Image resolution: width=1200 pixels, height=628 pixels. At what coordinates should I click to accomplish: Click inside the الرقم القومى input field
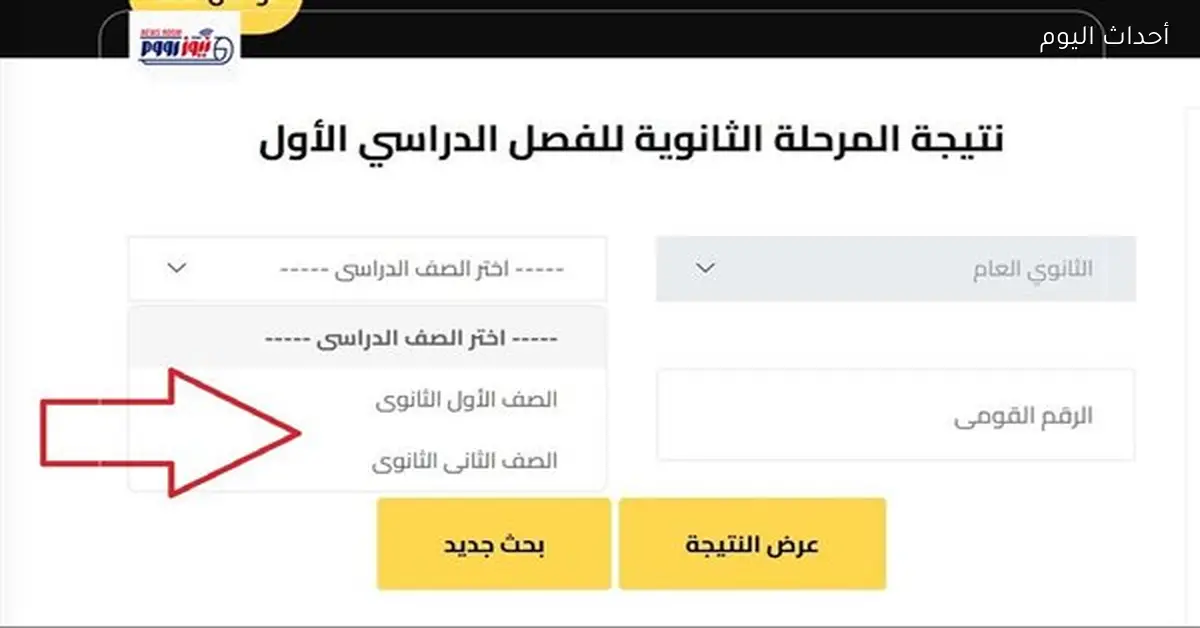[x=895, y=415]
